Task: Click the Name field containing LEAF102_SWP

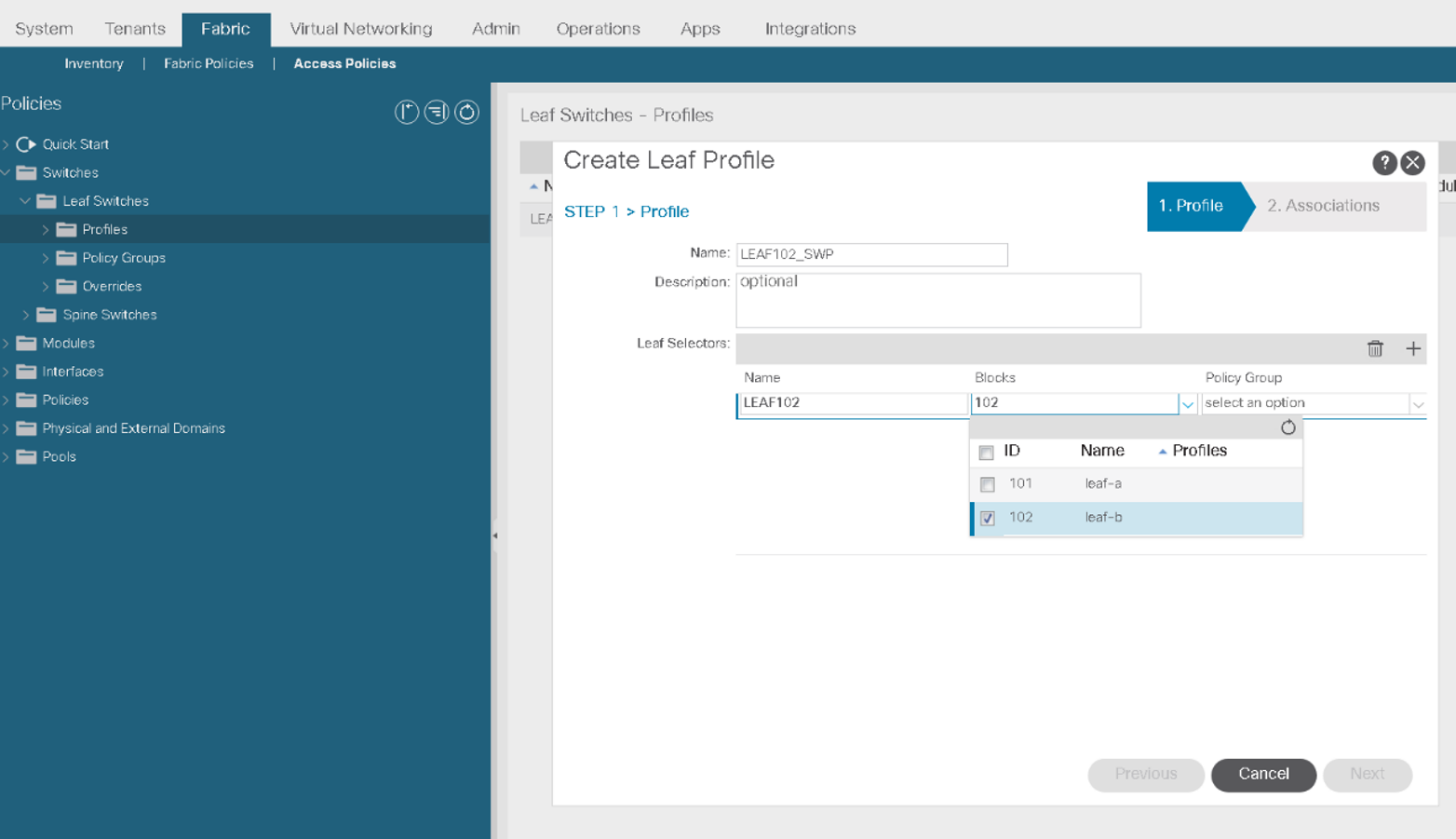Action: click(871, 254)
